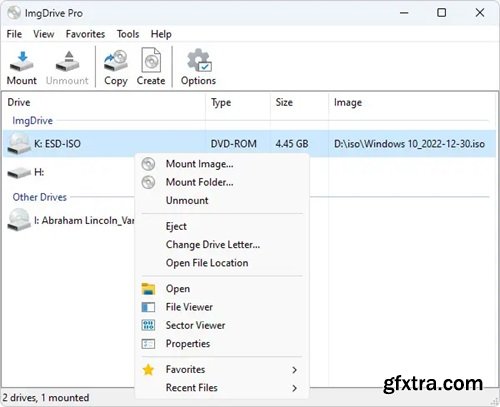Select Eject in the context menu
Viewport: 500px width, 407px height.
pos(222,226)
